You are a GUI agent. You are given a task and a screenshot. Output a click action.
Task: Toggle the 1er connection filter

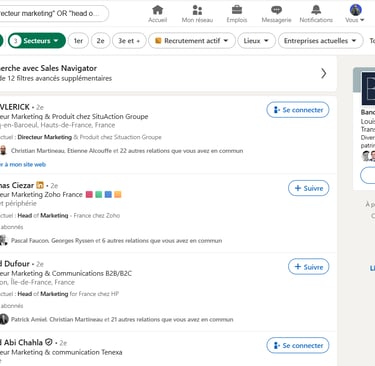pos(78,41)
